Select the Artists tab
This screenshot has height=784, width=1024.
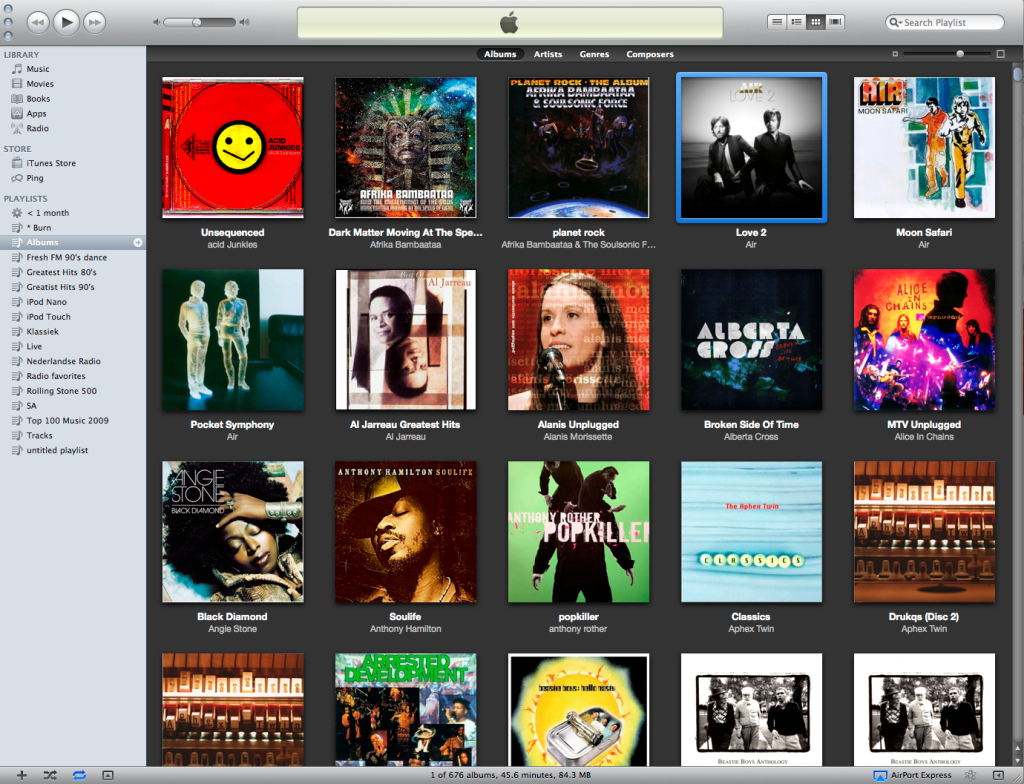click(x=548, y=54)
